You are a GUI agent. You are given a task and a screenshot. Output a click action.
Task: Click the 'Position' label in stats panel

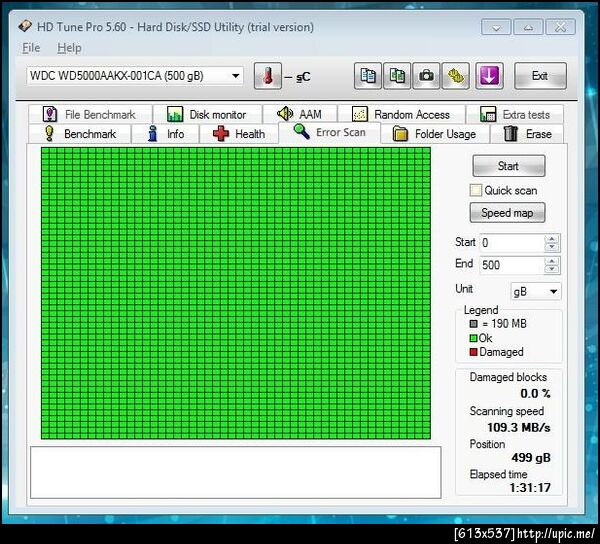click(487, 444)
